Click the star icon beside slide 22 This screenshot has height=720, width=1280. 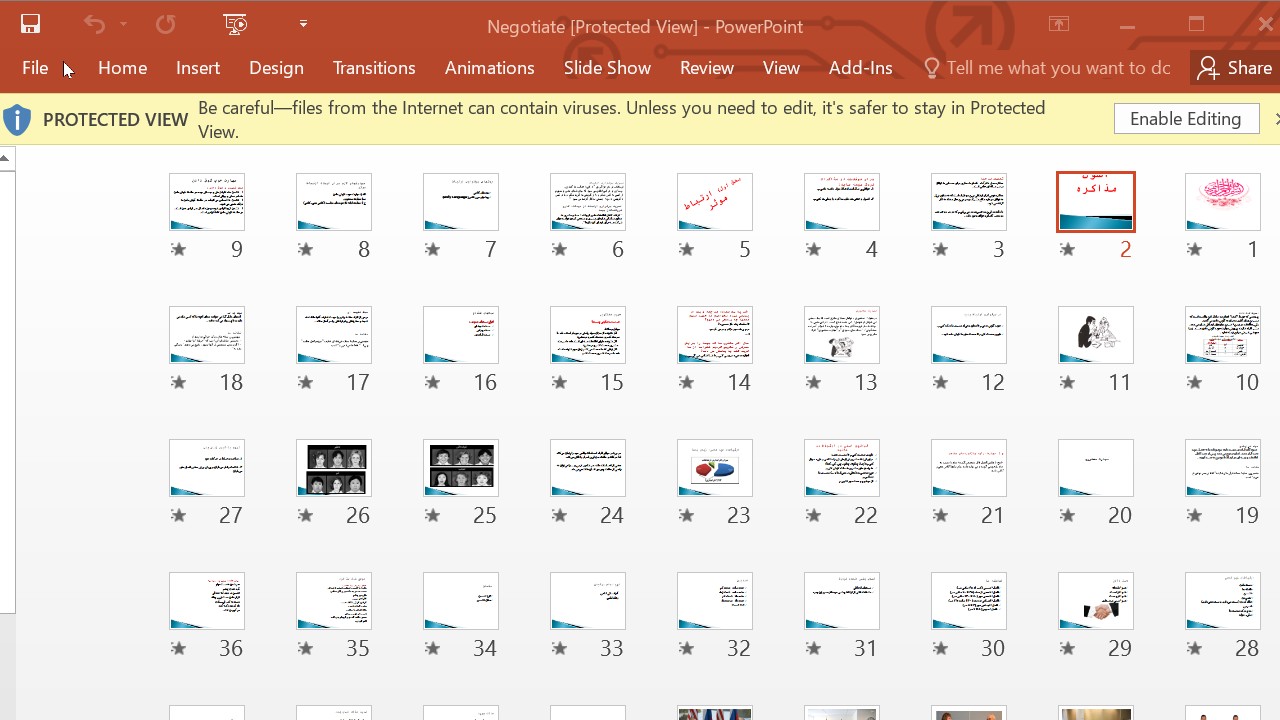pos(813,516)
